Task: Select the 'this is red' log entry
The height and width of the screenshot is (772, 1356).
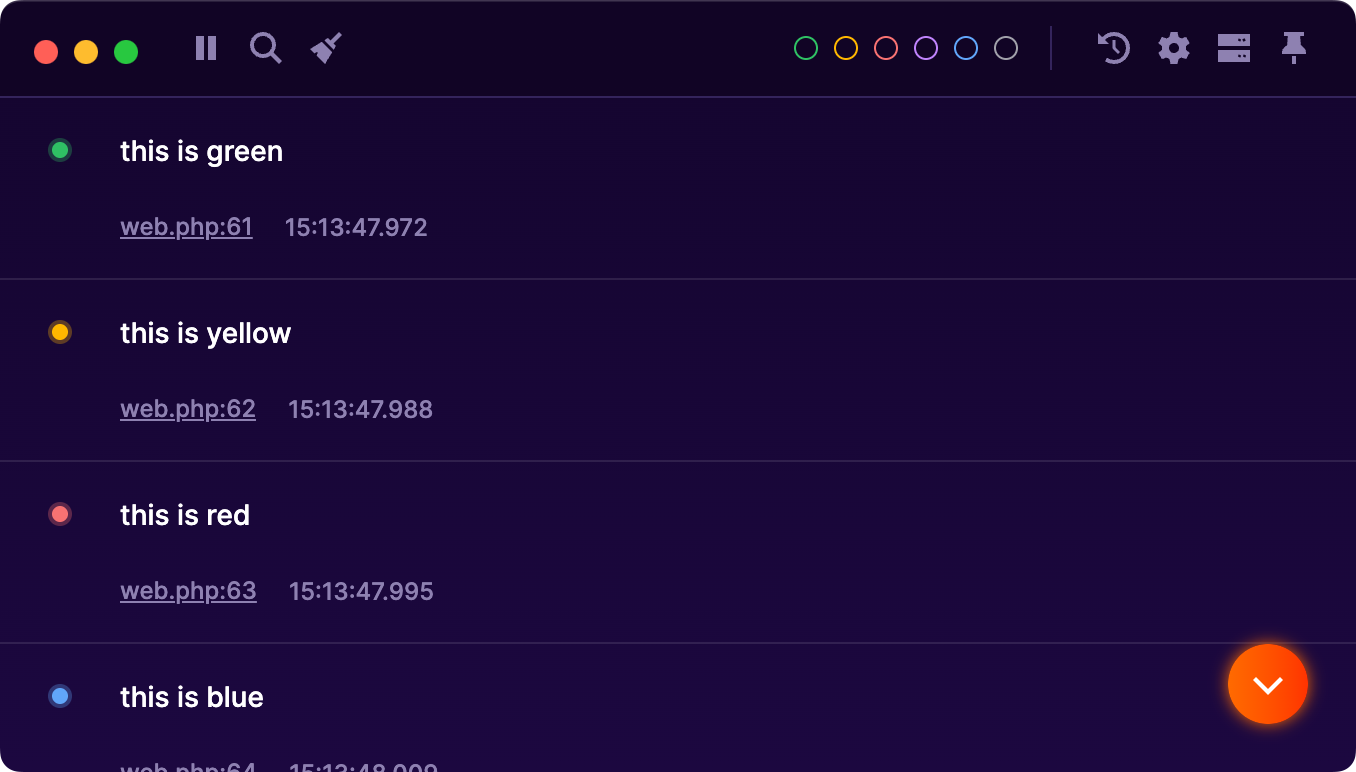Action: (x=185, y=515)
